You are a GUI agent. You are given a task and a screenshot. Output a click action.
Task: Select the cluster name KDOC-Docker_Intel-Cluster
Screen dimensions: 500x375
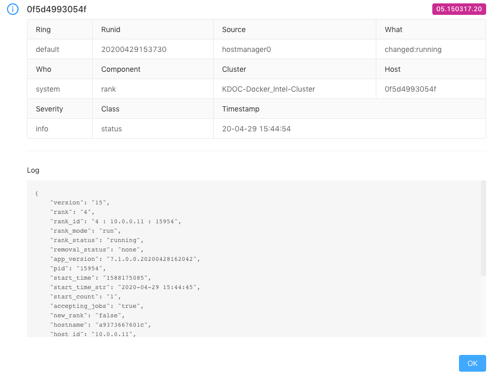pyautogui.click(x=268, y=89)
